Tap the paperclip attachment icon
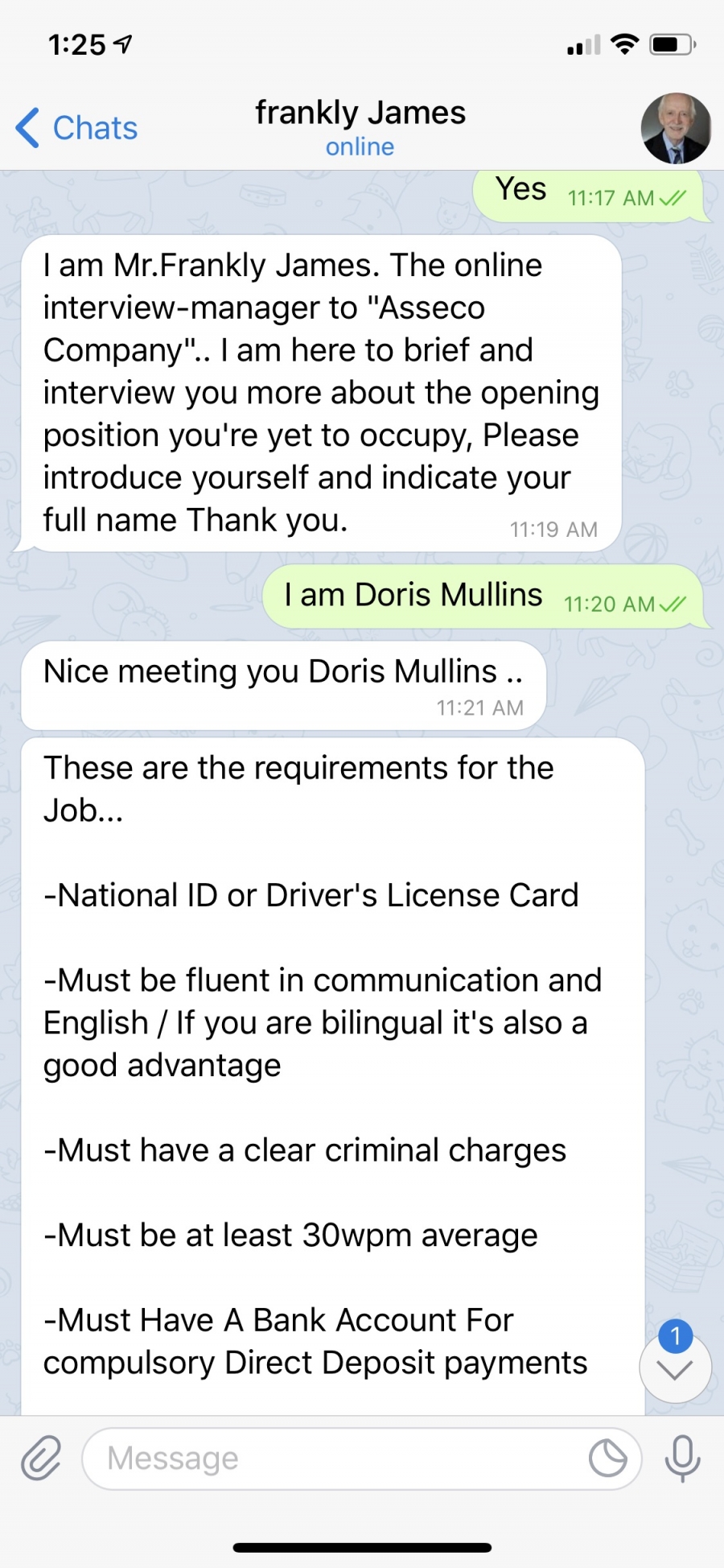This screenshot has height=1568, width=724. [41, 1458]
